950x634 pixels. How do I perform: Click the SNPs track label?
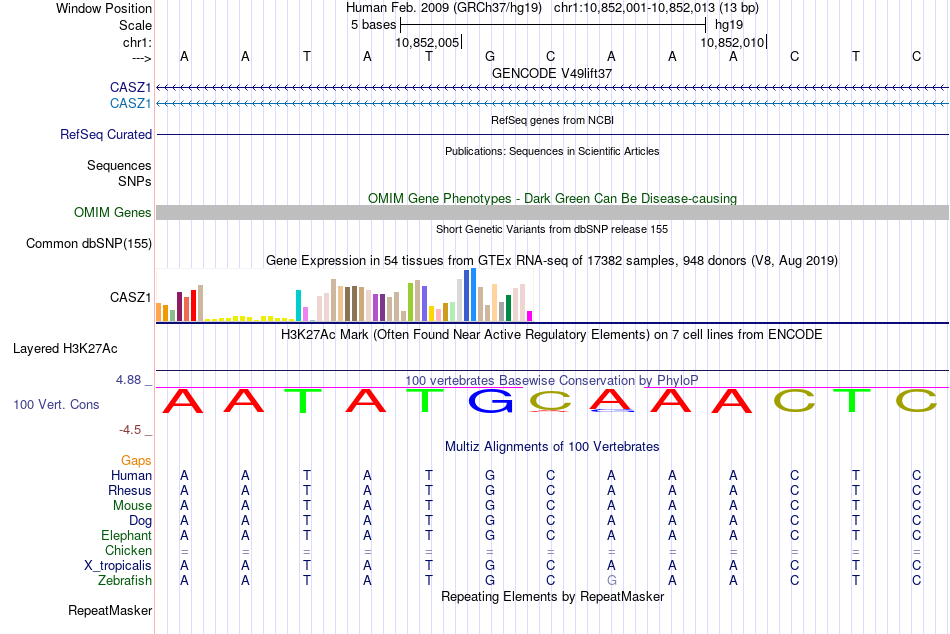pyautogui.click(x=135, y=181)
